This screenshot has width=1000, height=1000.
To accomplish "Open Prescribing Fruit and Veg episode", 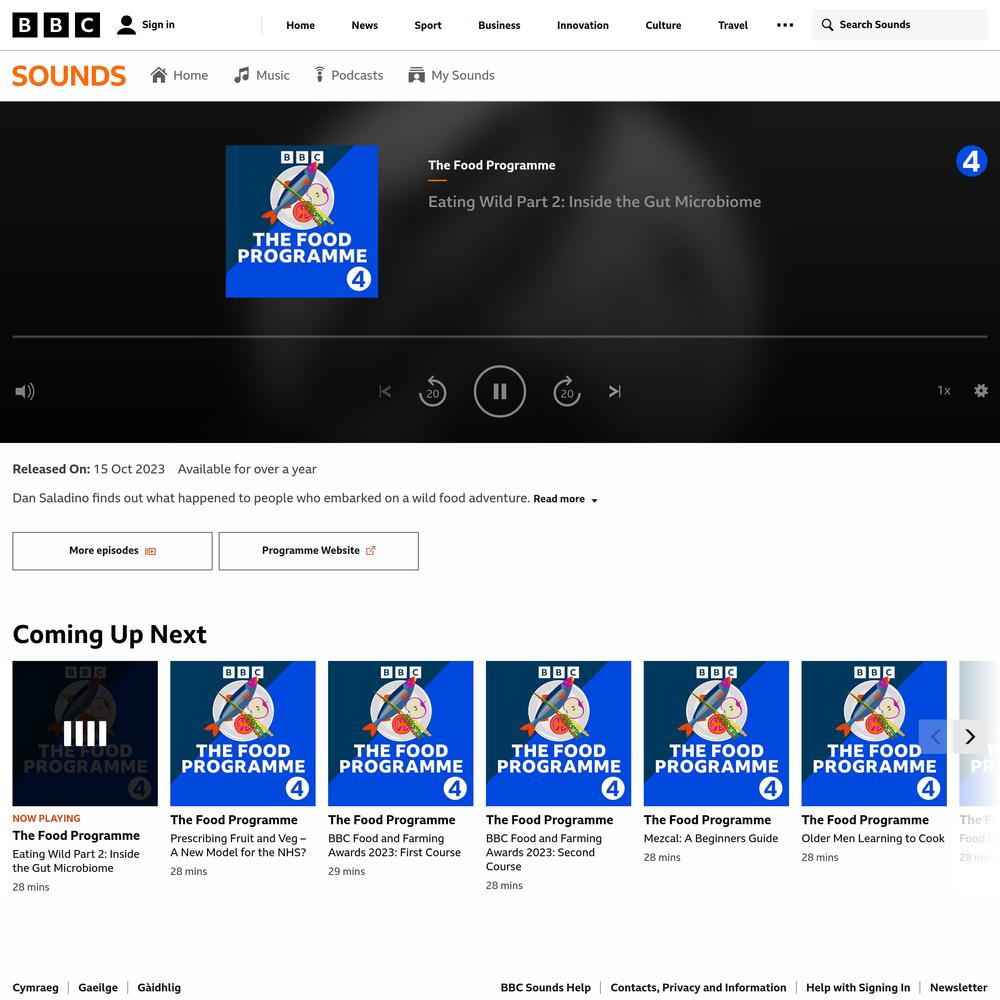I will click(238, 845).
